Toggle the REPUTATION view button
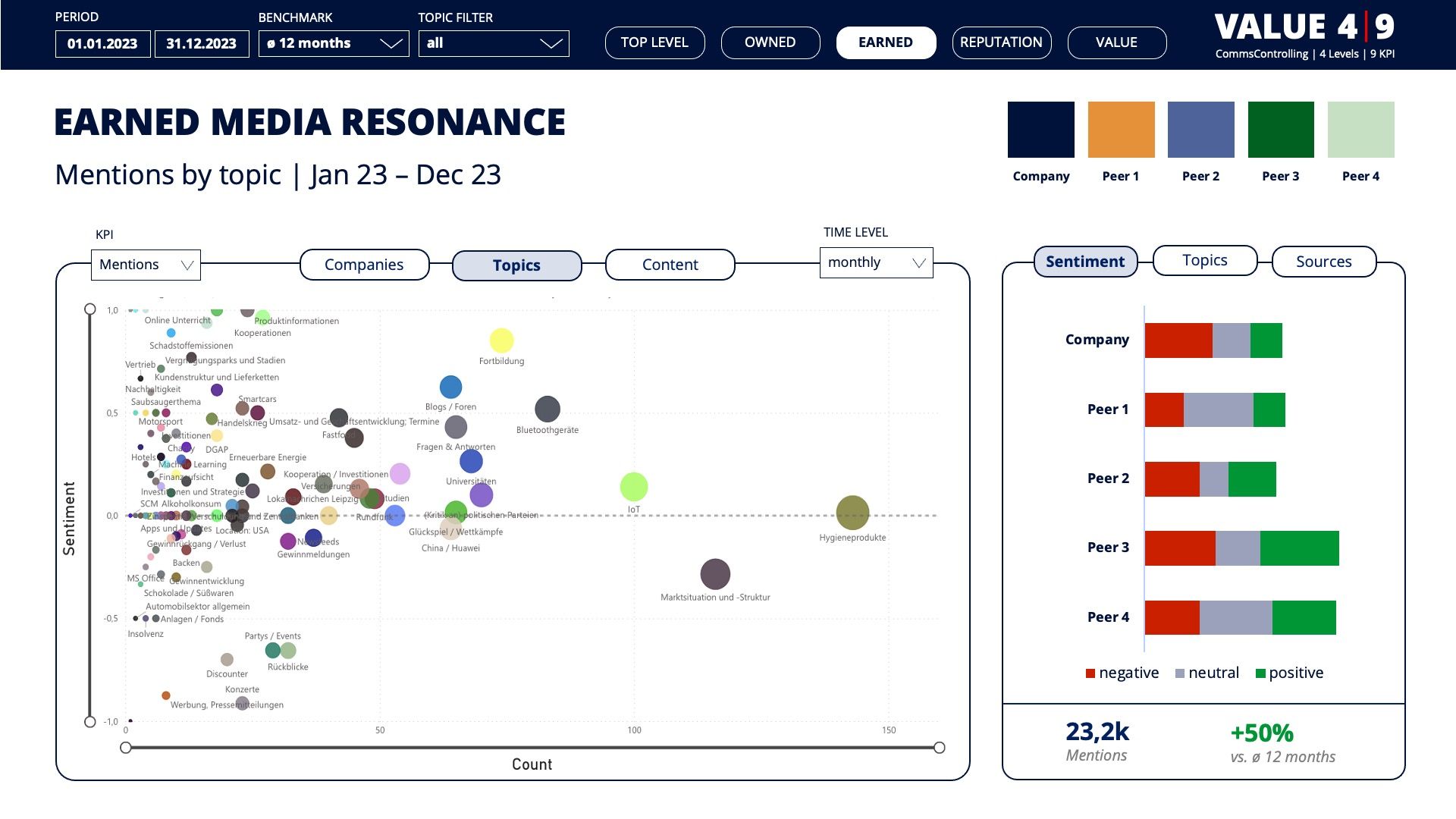 click(1001, 42)
